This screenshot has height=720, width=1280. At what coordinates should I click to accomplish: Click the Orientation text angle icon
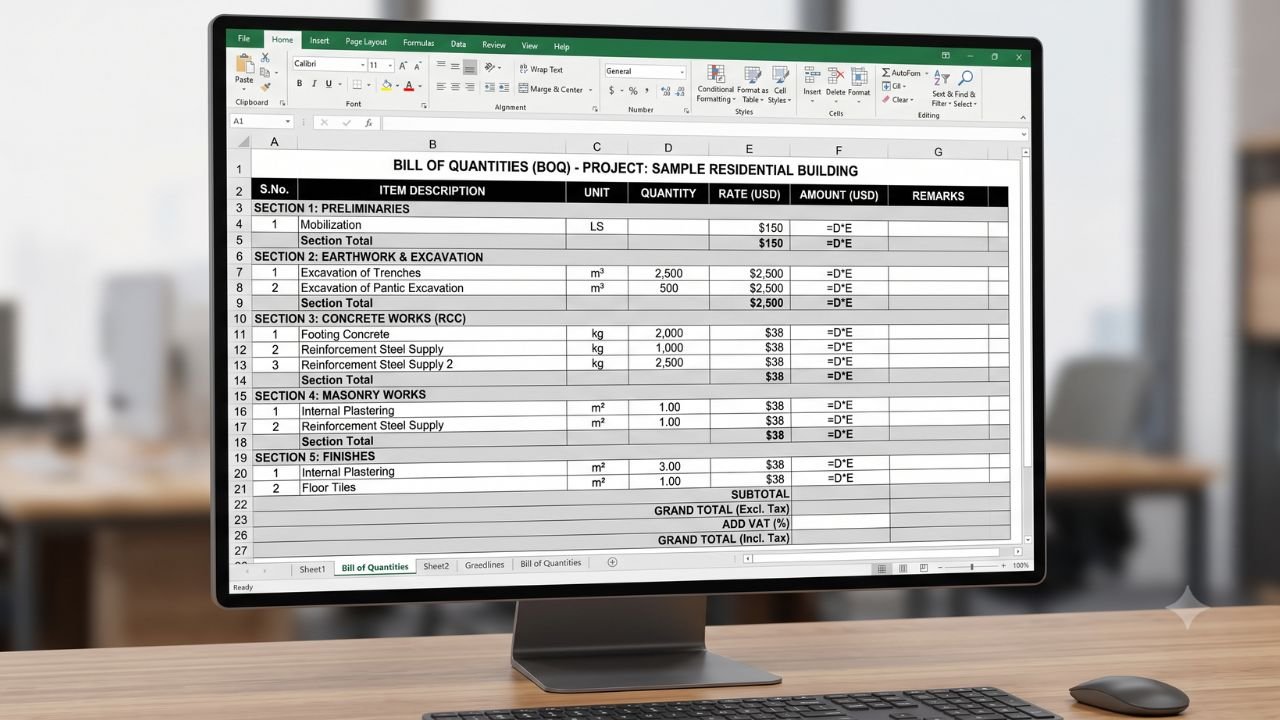click(x=490, y=67)
